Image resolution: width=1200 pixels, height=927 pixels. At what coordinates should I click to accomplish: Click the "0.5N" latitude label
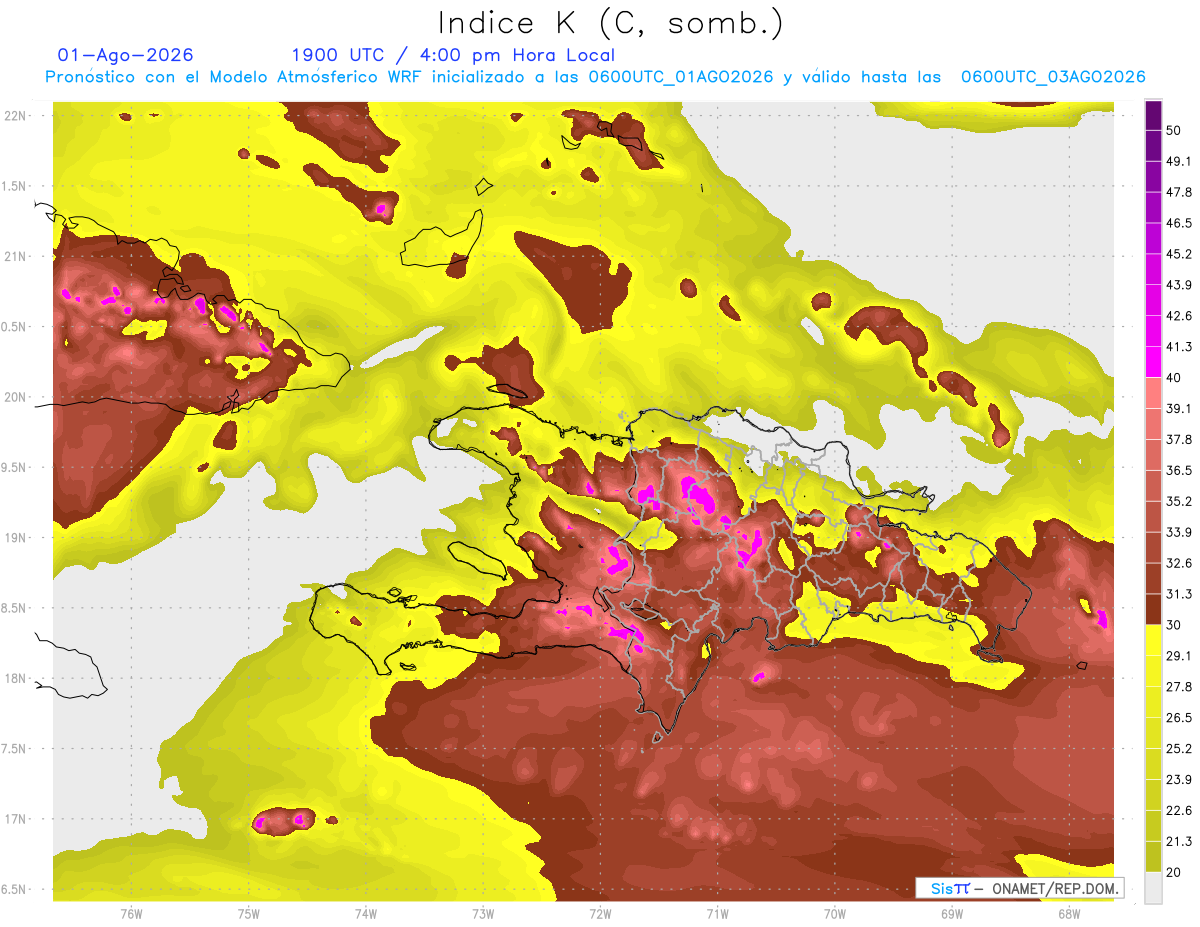pos(14,327)
